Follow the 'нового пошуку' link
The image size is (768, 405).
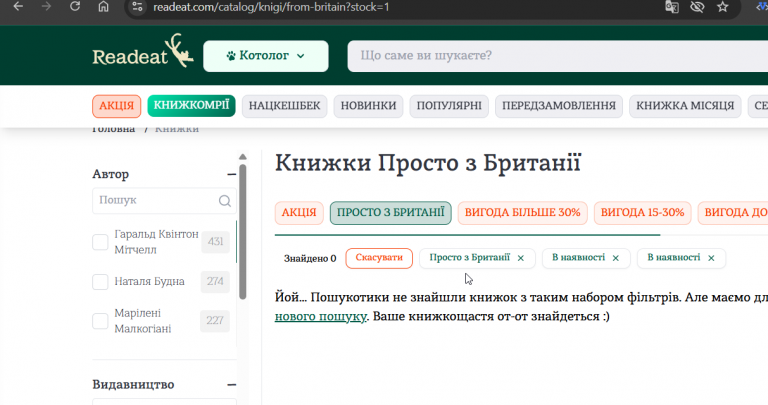[x=320, y=316]
